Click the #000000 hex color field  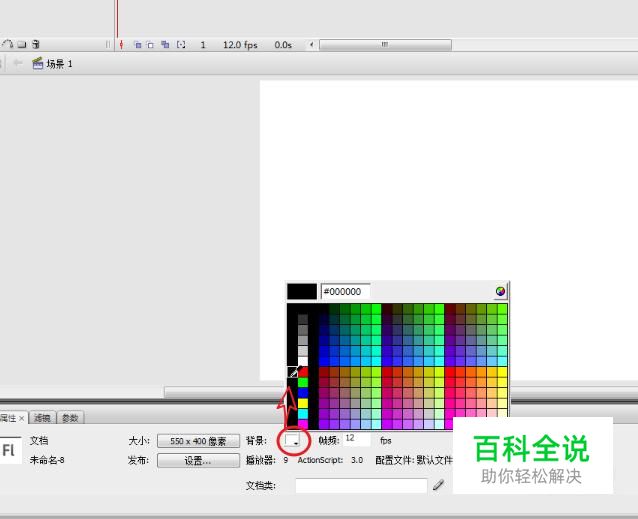(x=346, y=291)
